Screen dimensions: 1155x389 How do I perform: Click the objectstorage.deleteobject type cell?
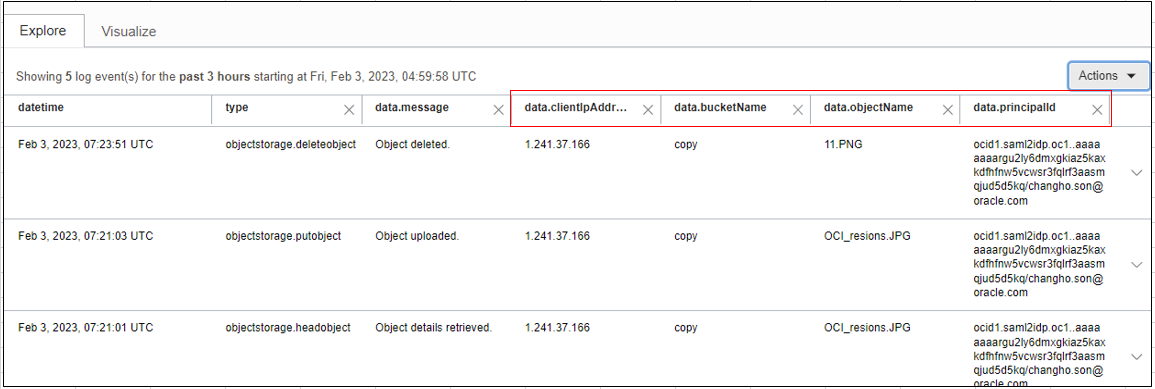[x=291, y=144]
